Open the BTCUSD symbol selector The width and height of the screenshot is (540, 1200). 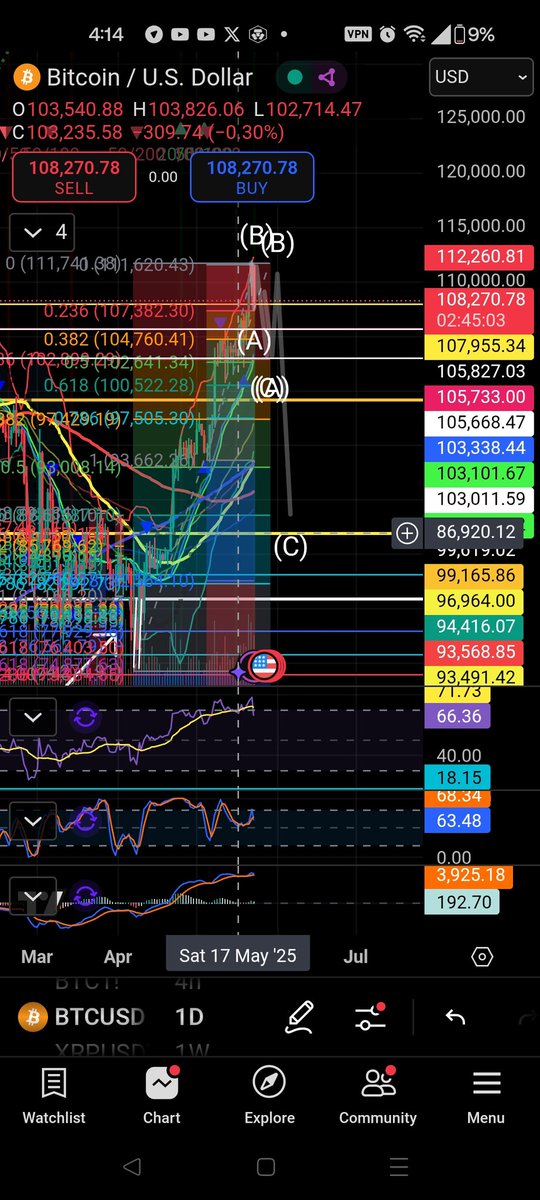[99, 1017]
